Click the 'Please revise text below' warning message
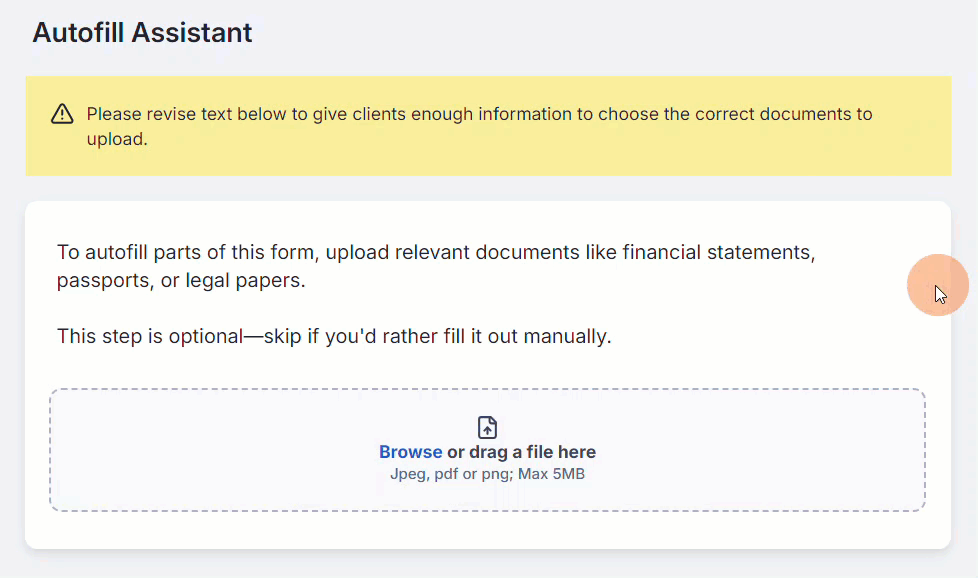 [479, 126]
